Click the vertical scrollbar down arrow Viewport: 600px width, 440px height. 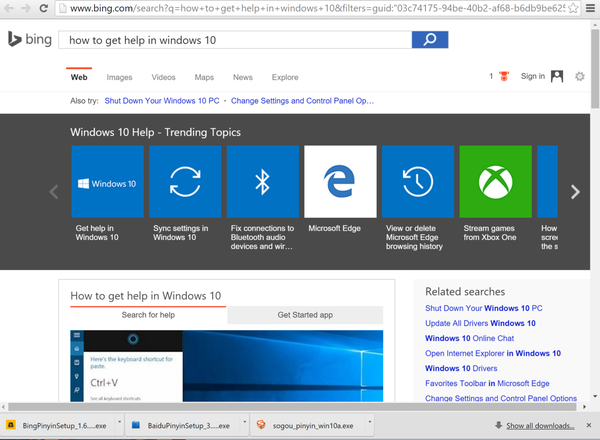(x=595, y=397)
